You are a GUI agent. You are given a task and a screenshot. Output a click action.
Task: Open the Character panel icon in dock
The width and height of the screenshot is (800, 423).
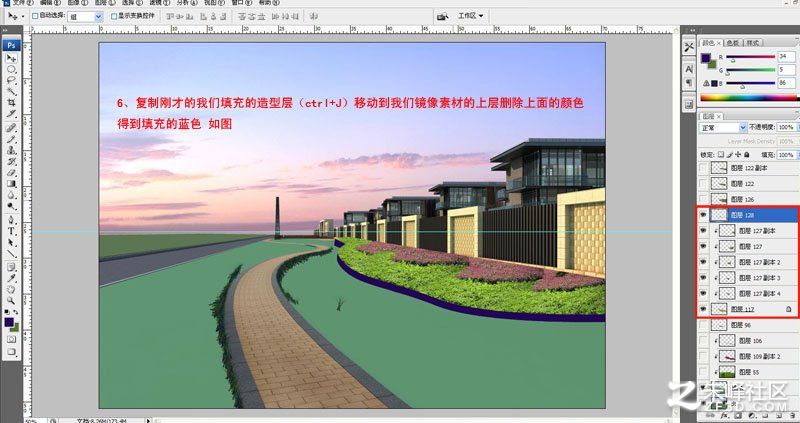[x=689, y=69]
